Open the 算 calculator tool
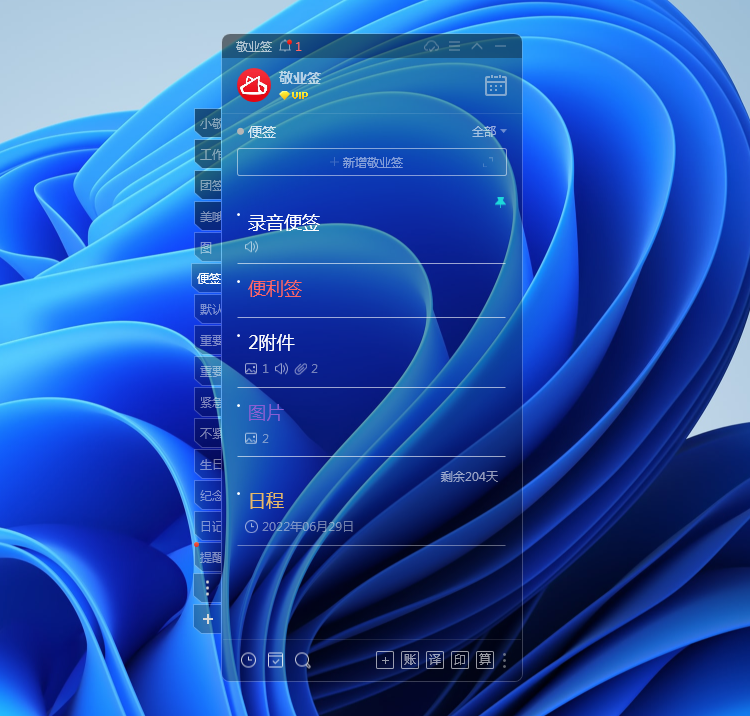 (x=485, y=660)
